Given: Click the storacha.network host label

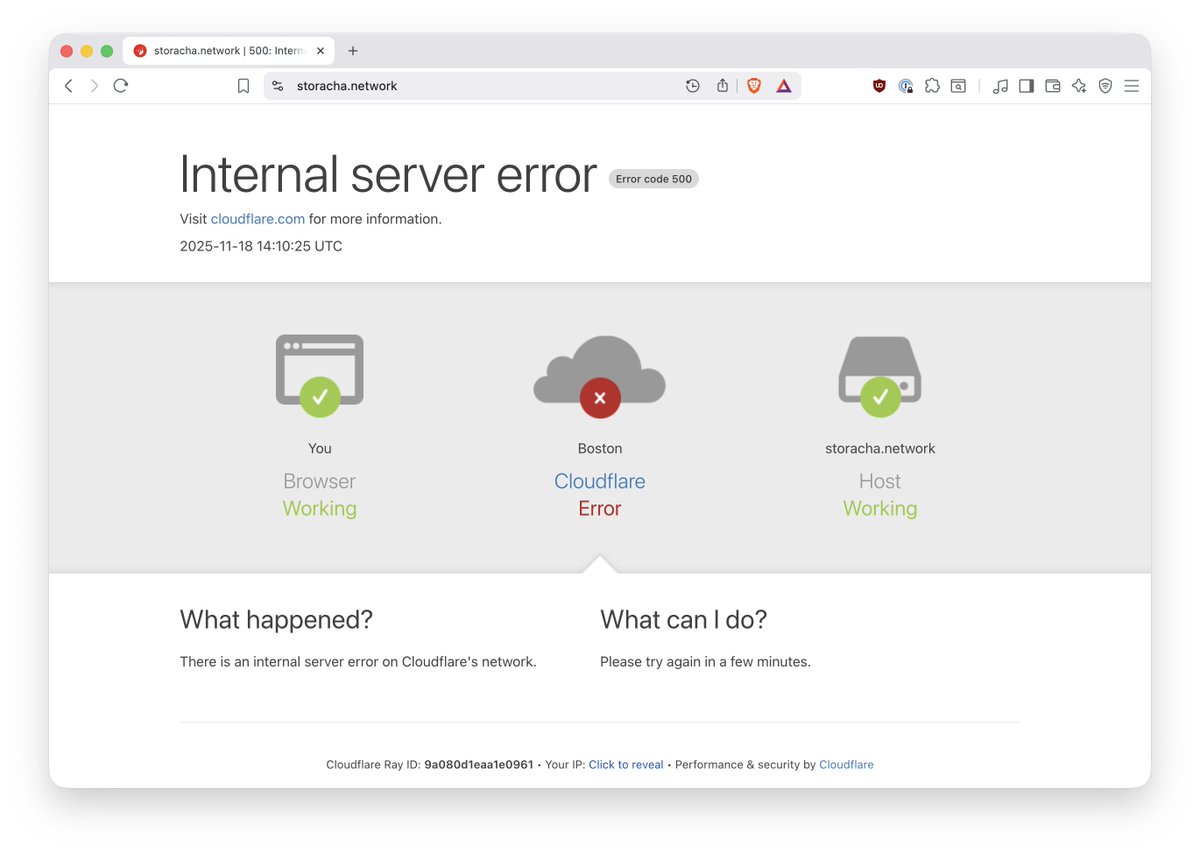Looking at the screenshot, I should (880, 448).
